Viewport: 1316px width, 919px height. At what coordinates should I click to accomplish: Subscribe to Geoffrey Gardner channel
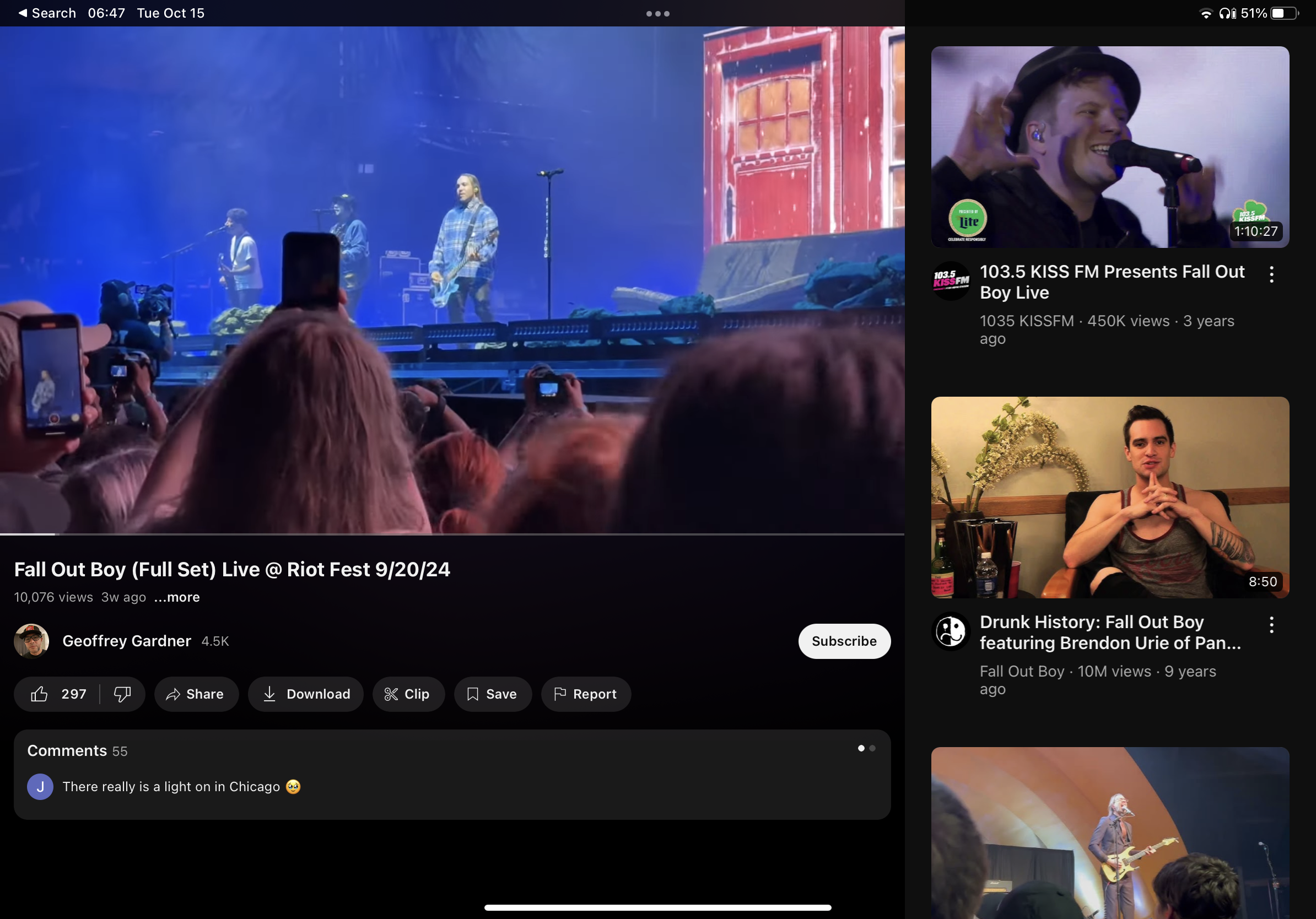tap(844, 641)
